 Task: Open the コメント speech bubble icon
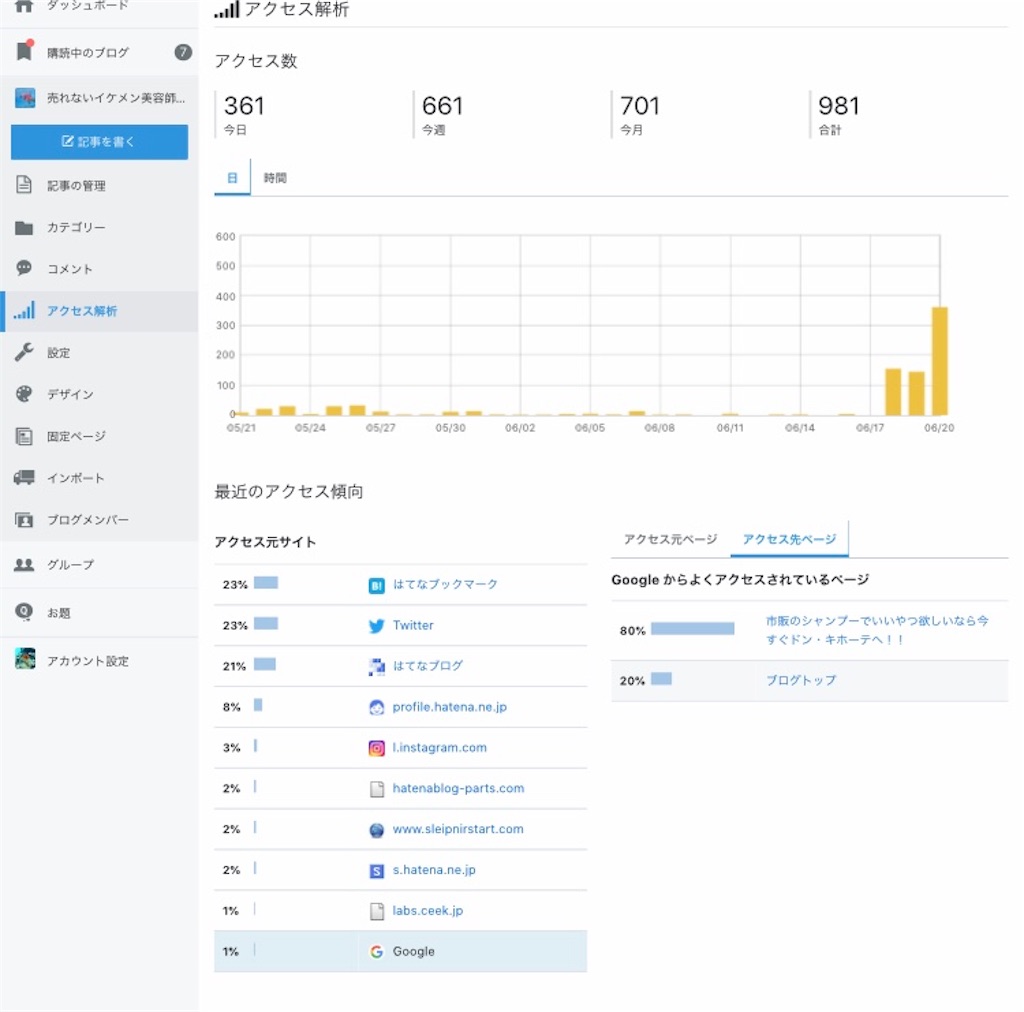24,268
